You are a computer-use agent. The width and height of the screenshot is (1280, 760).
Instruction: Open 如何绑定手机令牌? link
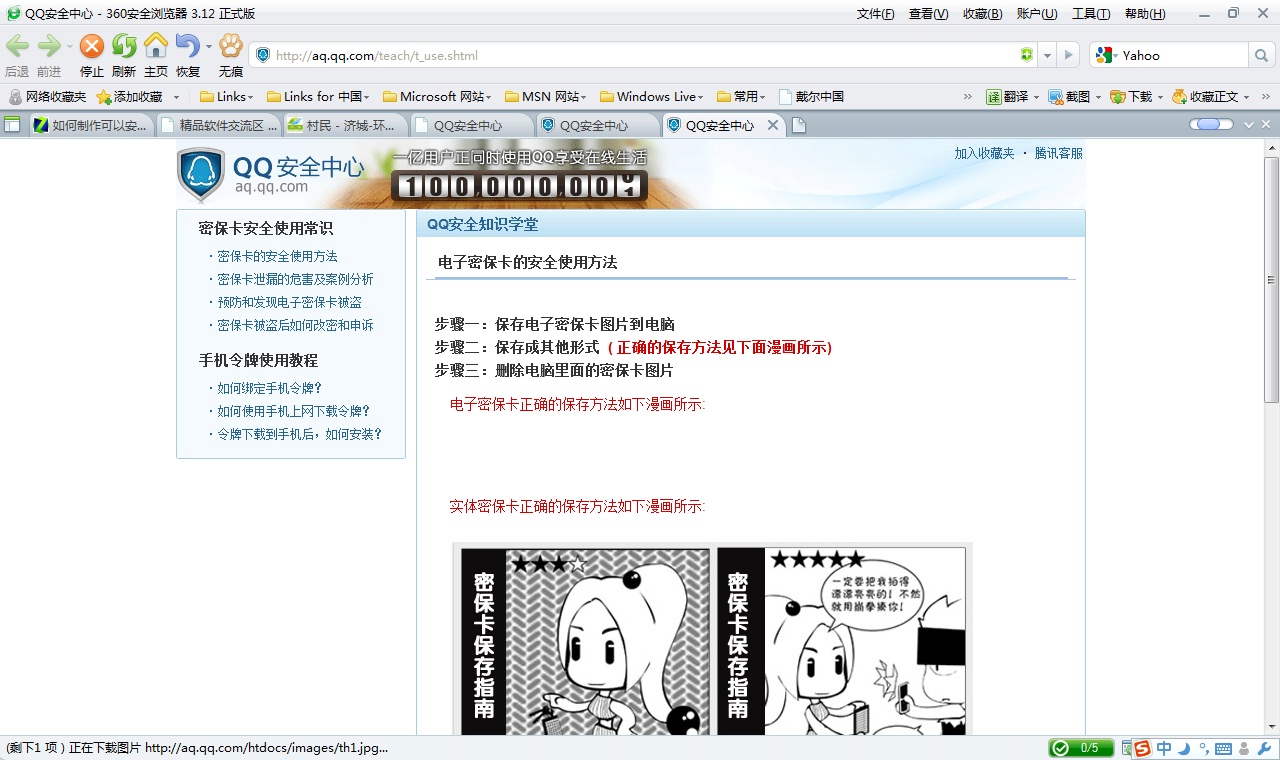[x=270, y=388]
